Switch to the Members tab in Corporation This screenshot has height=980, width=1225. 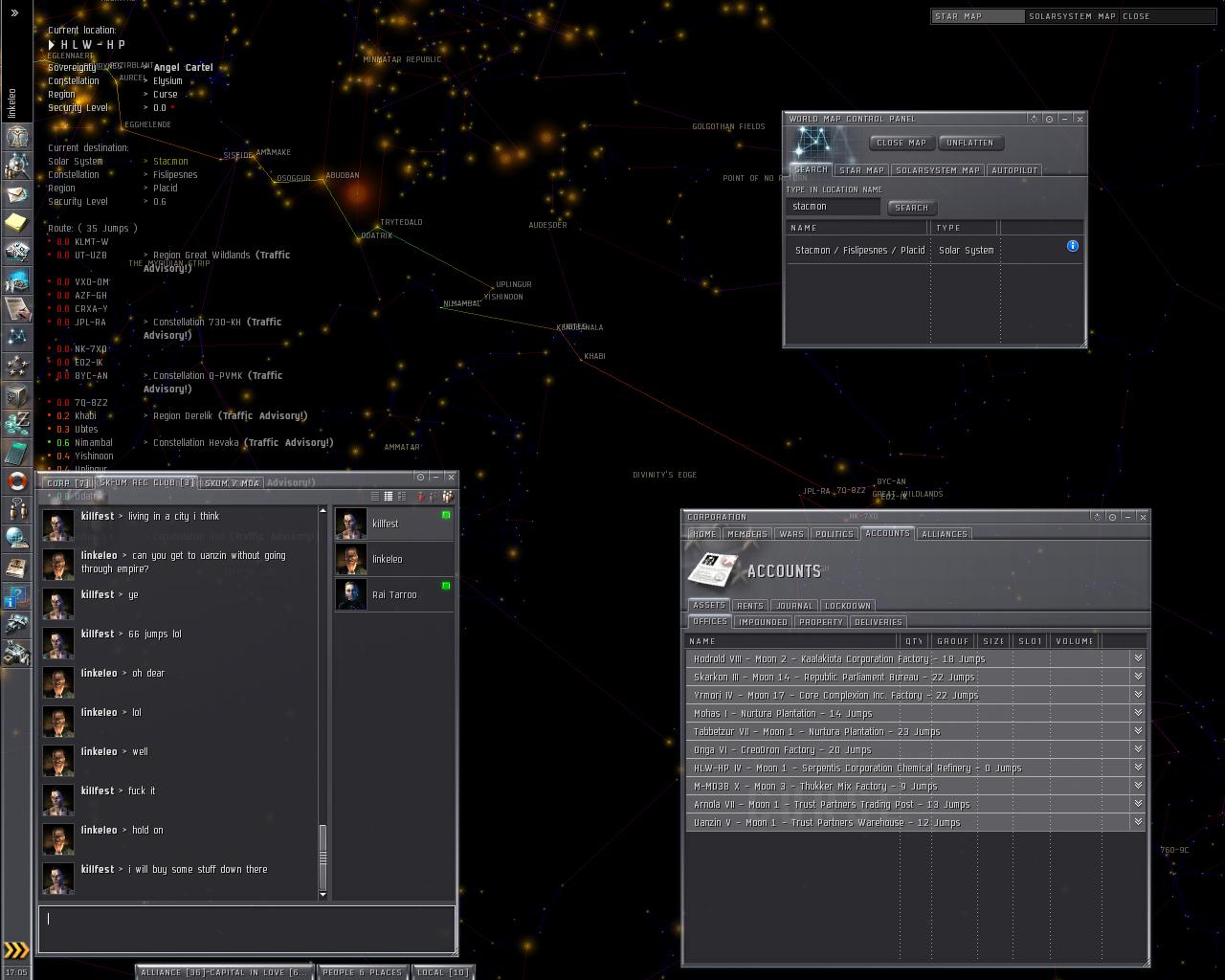(746, 534)
